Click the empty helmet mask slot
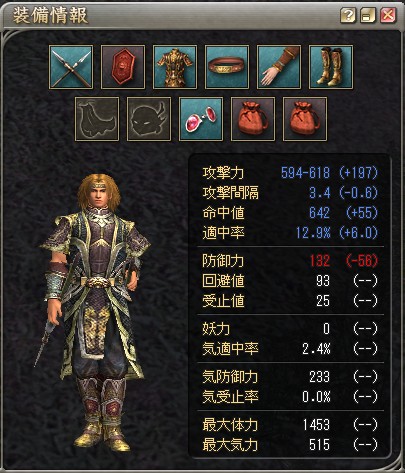This screenshot has height=473, width=405. click(149, 119)
